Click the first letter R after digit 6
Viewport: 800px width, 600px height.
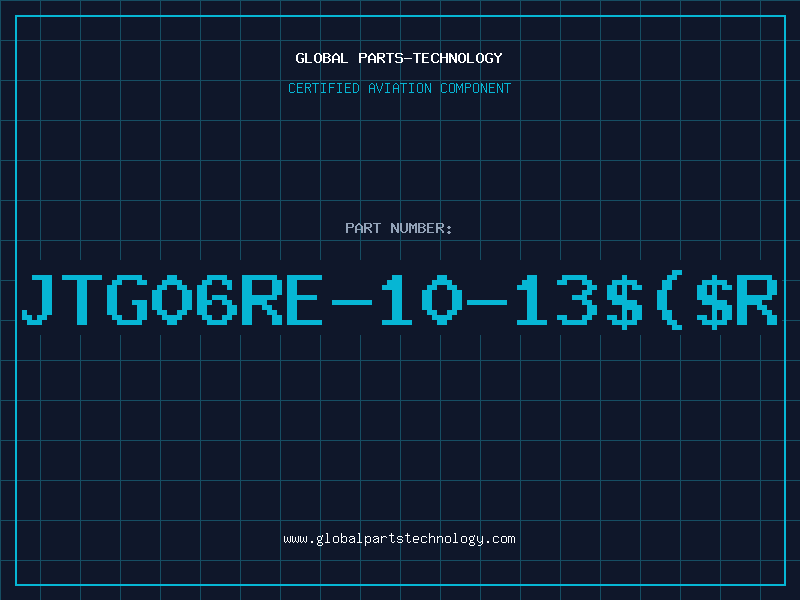(261, 300)
